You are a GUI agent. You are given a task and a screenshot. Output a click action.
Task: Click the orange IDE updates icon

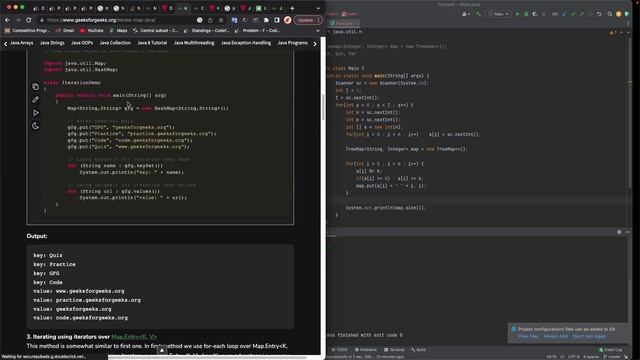(618, 14)
